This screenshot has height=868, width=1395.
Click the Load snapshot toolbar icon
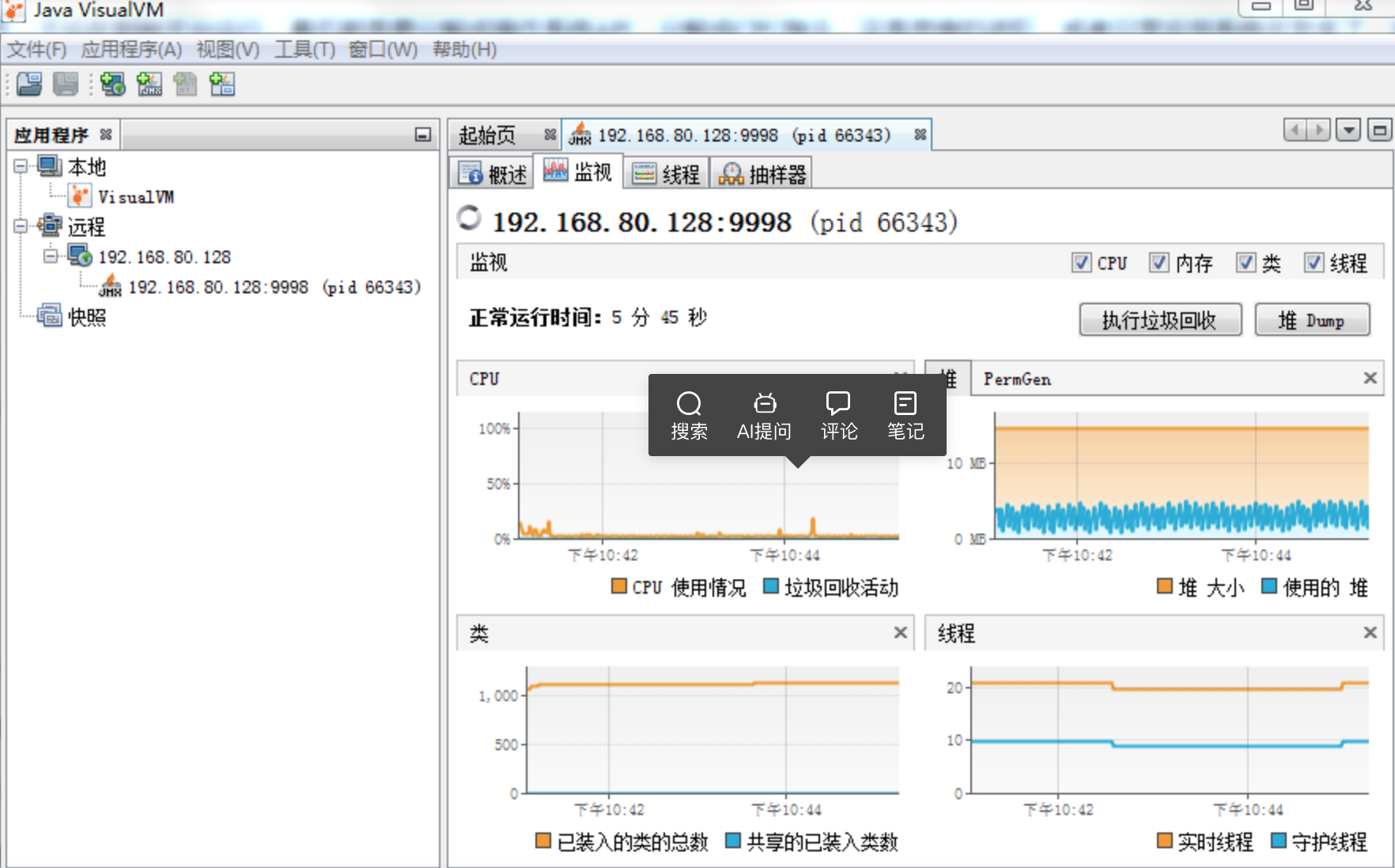tap(29, 84)
